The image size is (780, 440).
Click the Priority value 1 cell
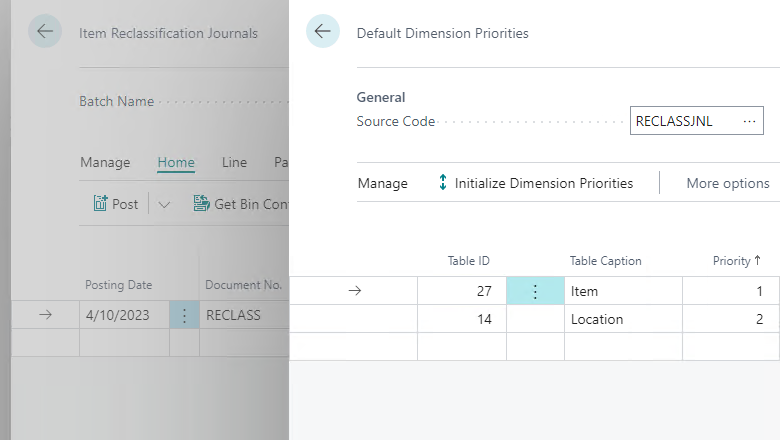pos(730,291)
